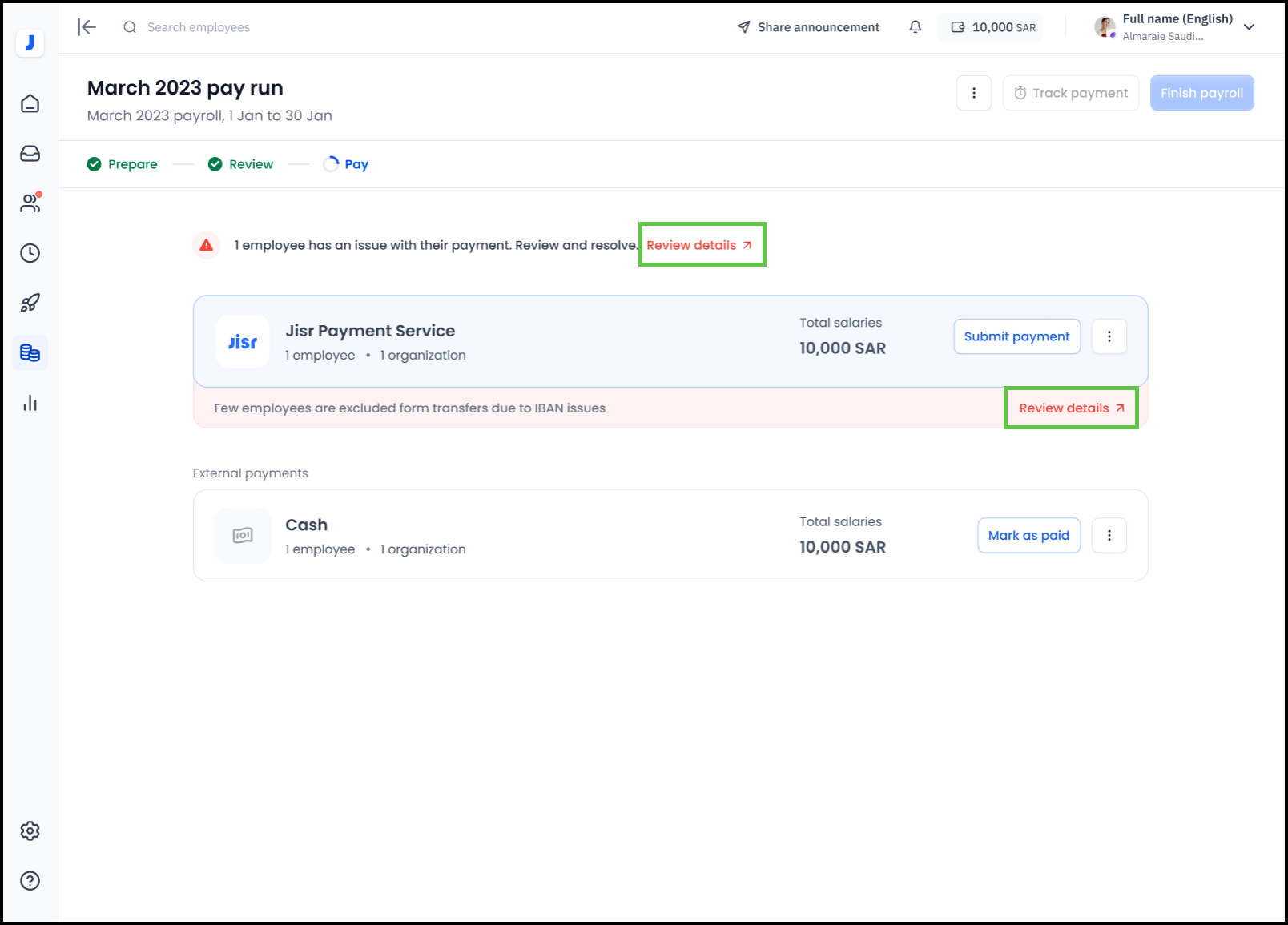Viewport: 1288px width, 925px height.
Task: Open the kebab menu beside Track payment
Action: point(973,93)
